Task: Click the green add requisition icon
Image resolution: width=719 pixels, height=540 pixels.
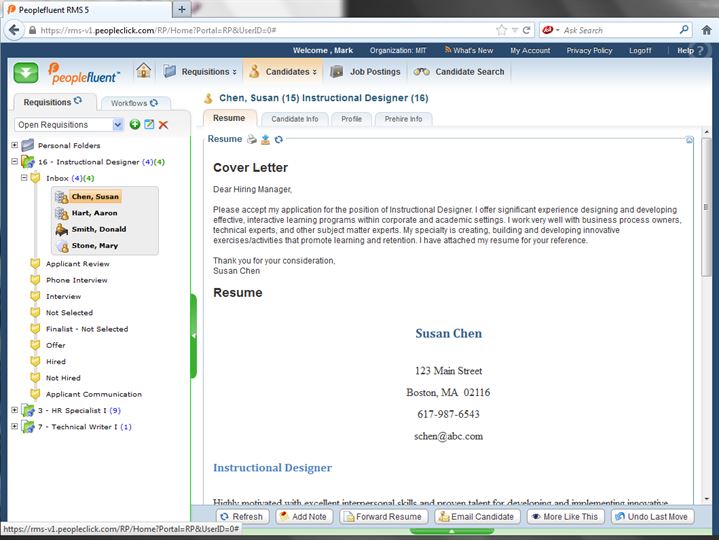Action: click(134, 124)
